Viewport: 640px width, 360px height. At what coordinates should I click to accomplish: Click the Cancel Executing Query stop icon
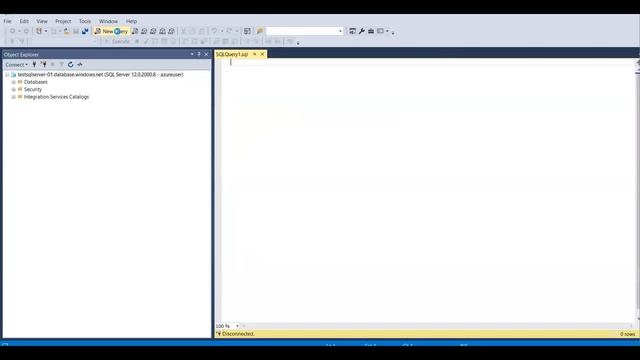pos(137,42)
